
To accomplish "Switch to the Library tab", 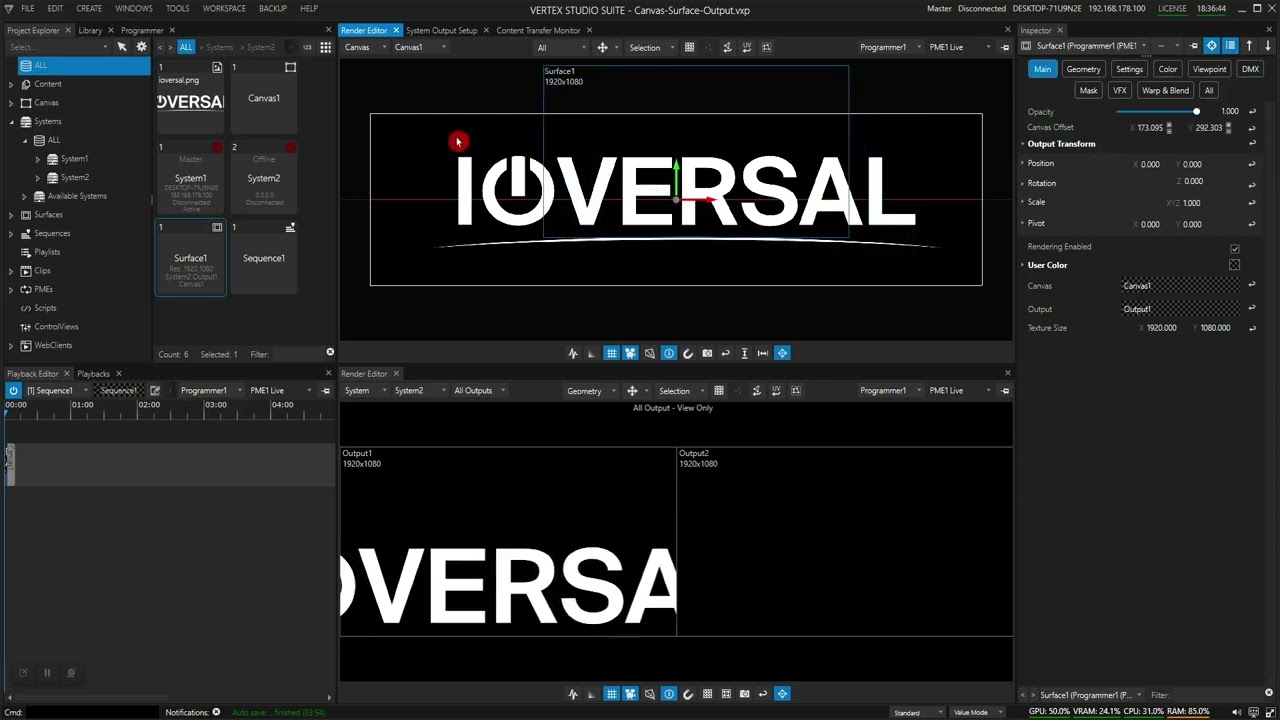I will 90,30.
